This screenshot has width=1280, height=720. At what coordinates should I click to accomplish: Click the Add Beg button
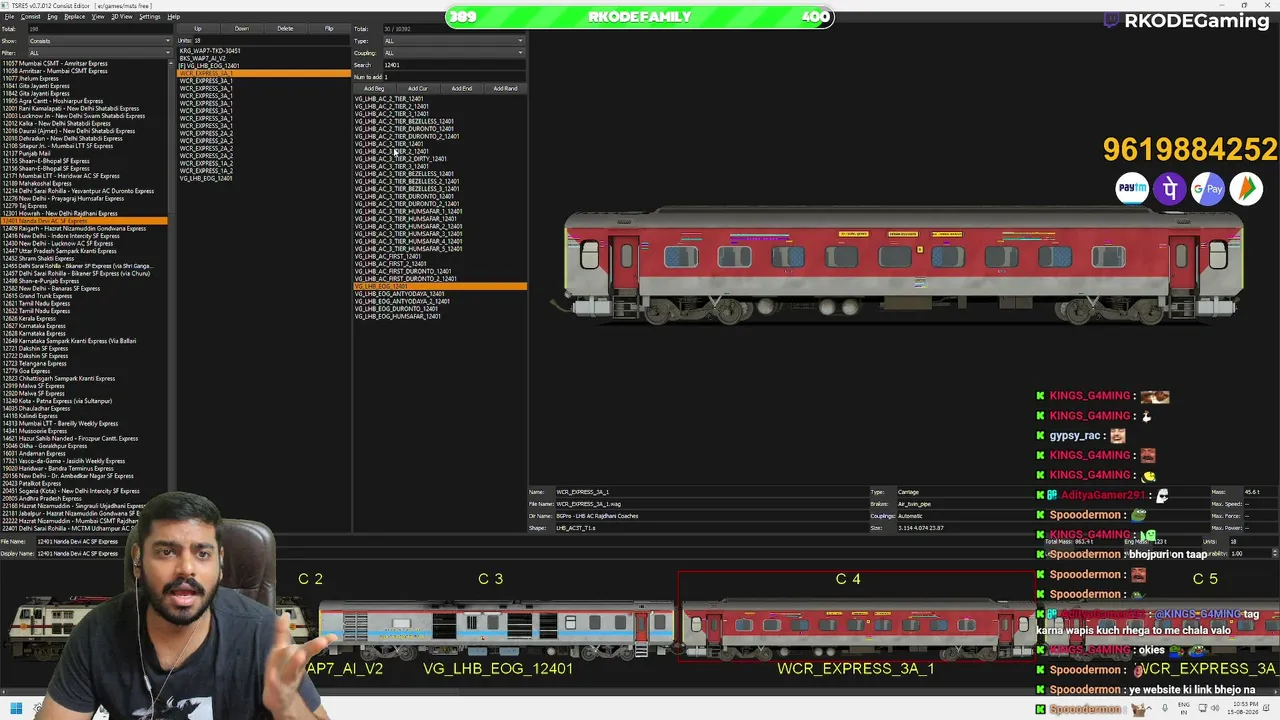(x=374, y=88)
